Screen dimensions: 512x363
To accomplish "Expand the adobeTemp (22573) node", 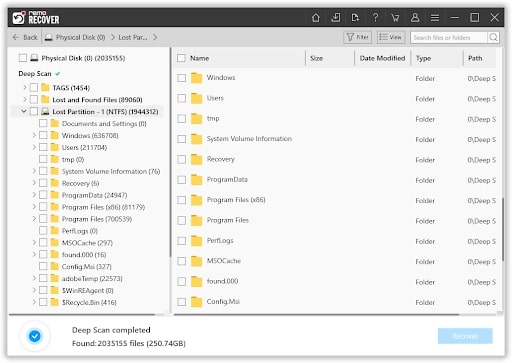I will click(34, 278).
